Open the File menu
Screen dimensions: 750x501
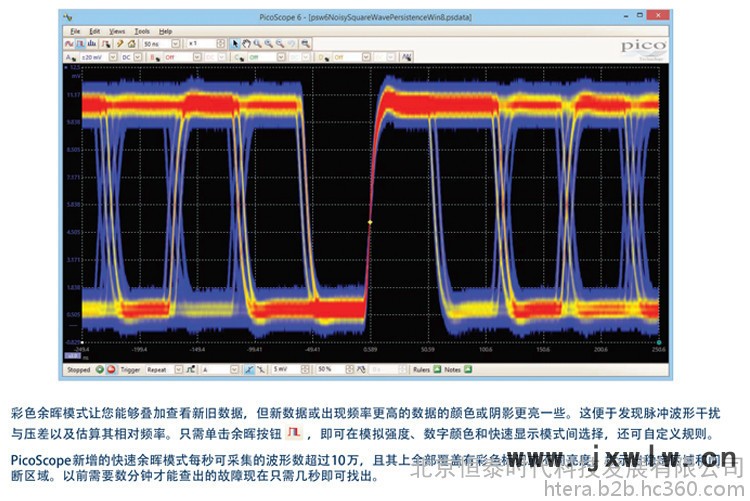[x=75, y=32]
